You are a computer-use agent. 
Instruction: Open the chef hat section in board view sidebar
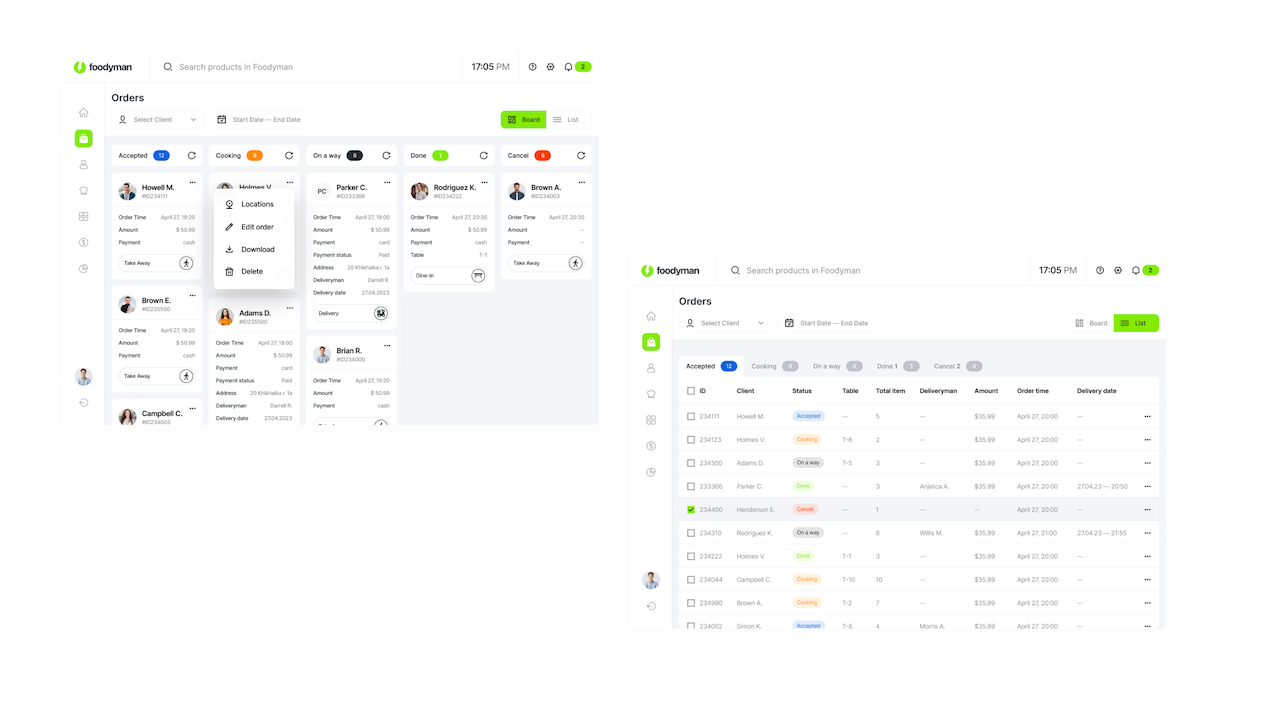tap(84, 191)
